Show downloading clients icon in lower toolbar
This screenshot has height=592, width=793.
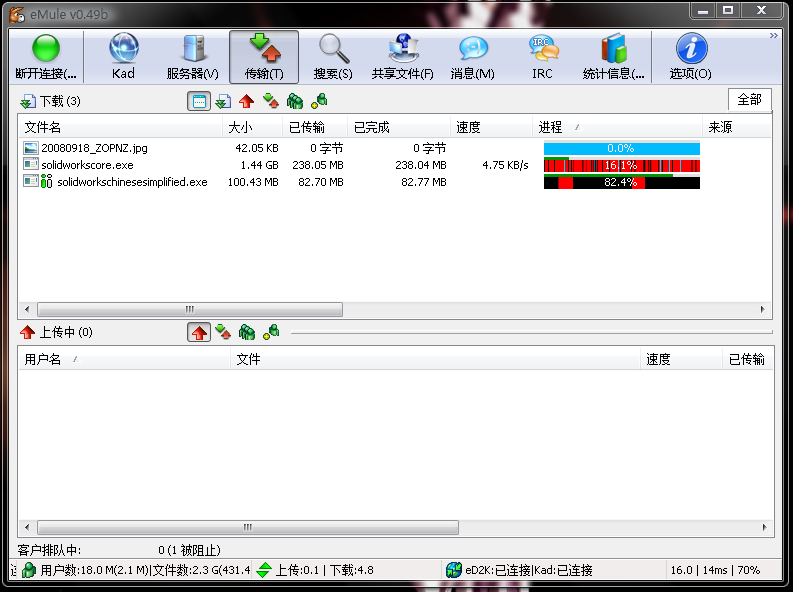[x=223, y=332]
